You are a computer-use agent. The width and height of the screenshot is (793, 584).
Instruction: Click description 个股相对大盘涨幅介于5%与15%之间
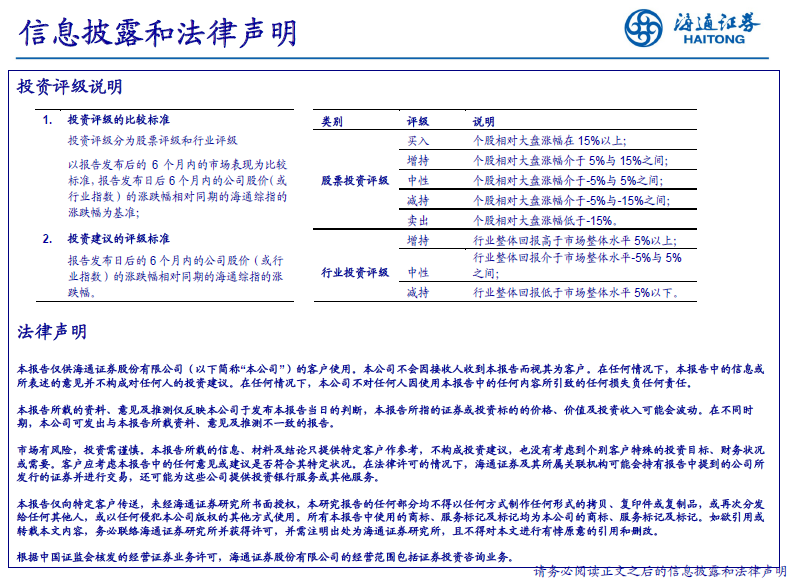[570, 161]
